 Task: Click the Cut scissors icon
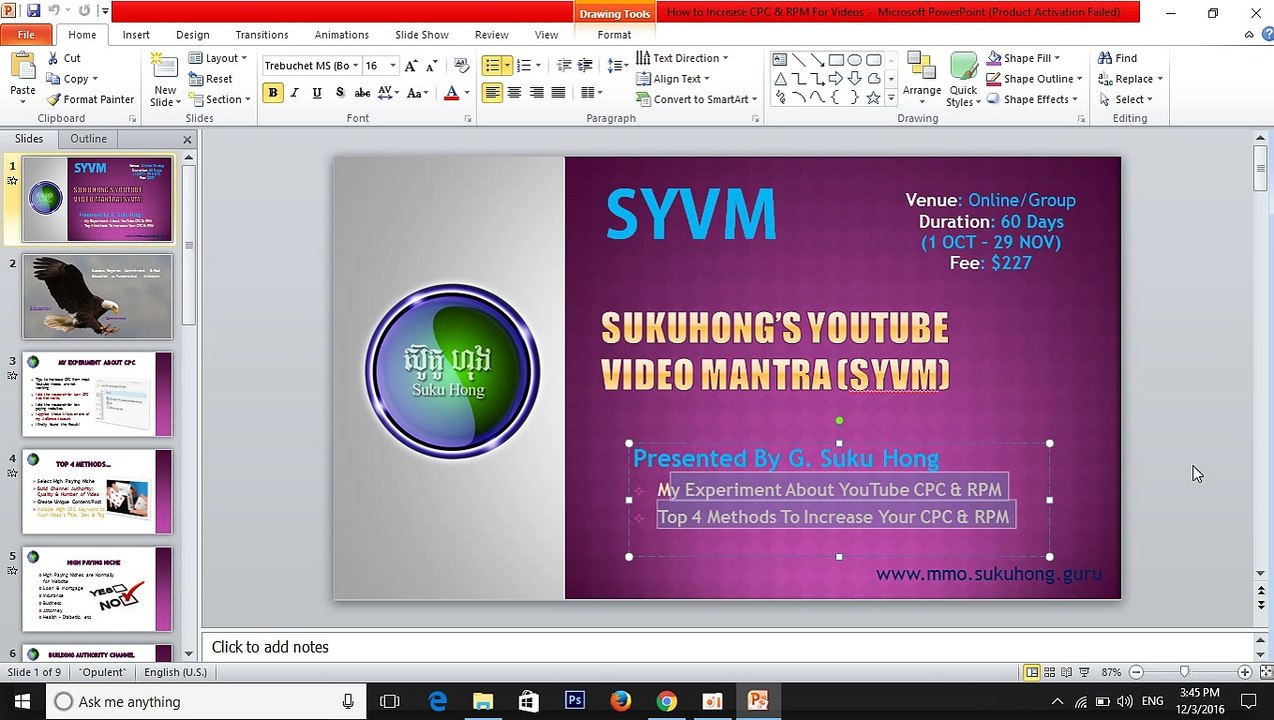tap(53, 58)
